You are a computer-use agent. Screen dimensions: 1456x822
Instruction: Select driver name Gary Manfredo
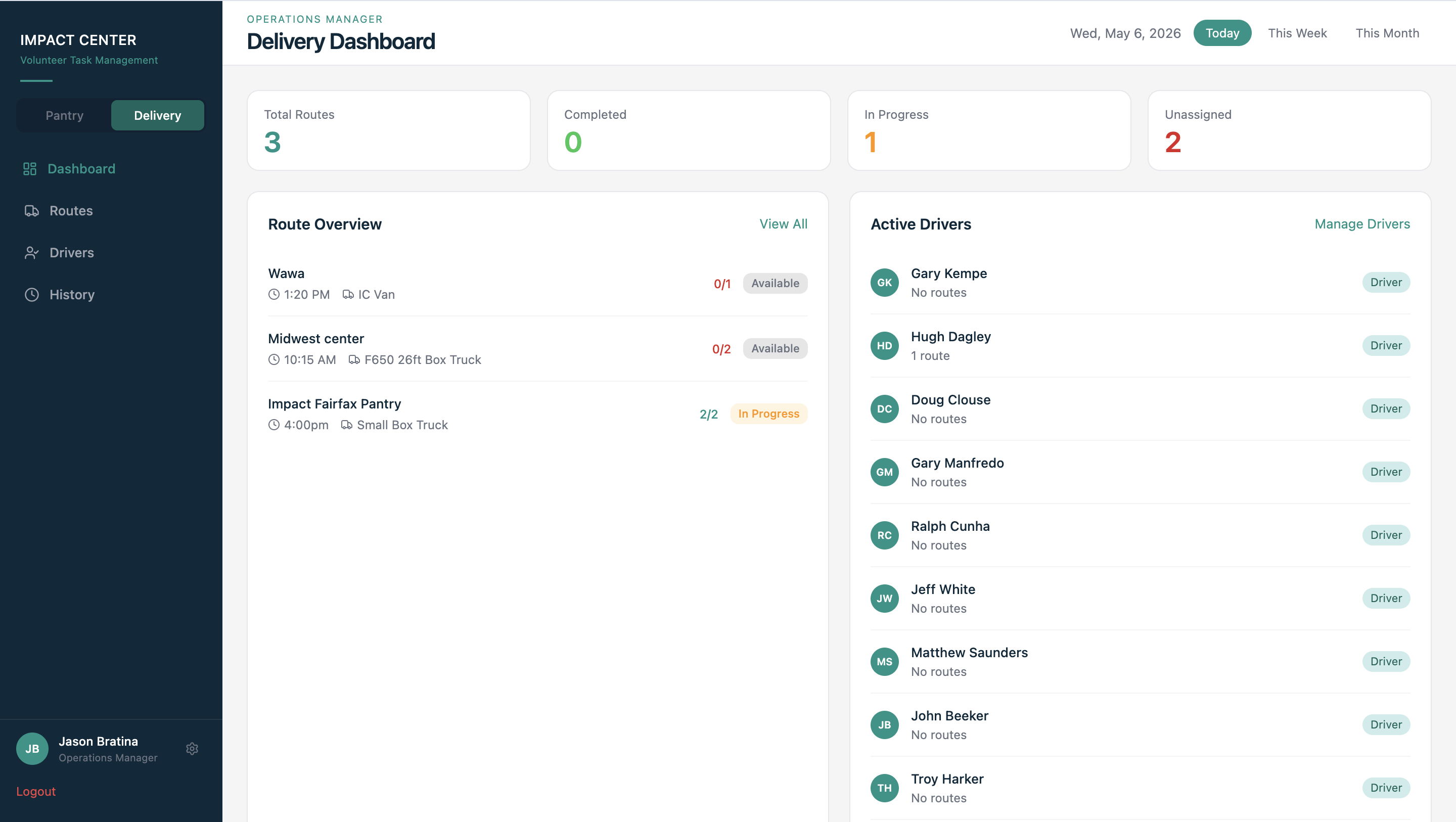click(x=958, y=463)
